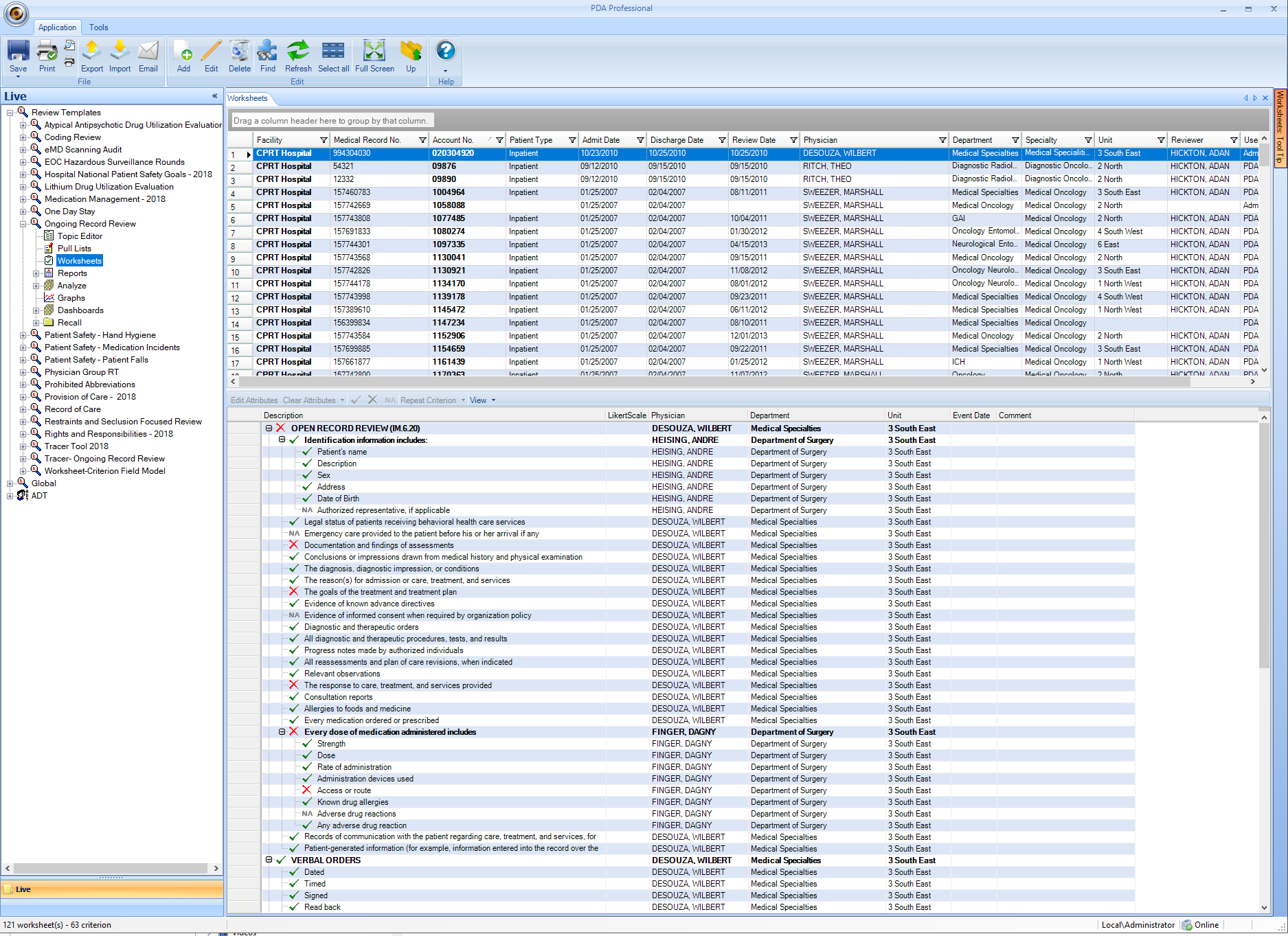Collapse the VERBAL ORDERS group
1288x936 pixels.
[269, 860]
